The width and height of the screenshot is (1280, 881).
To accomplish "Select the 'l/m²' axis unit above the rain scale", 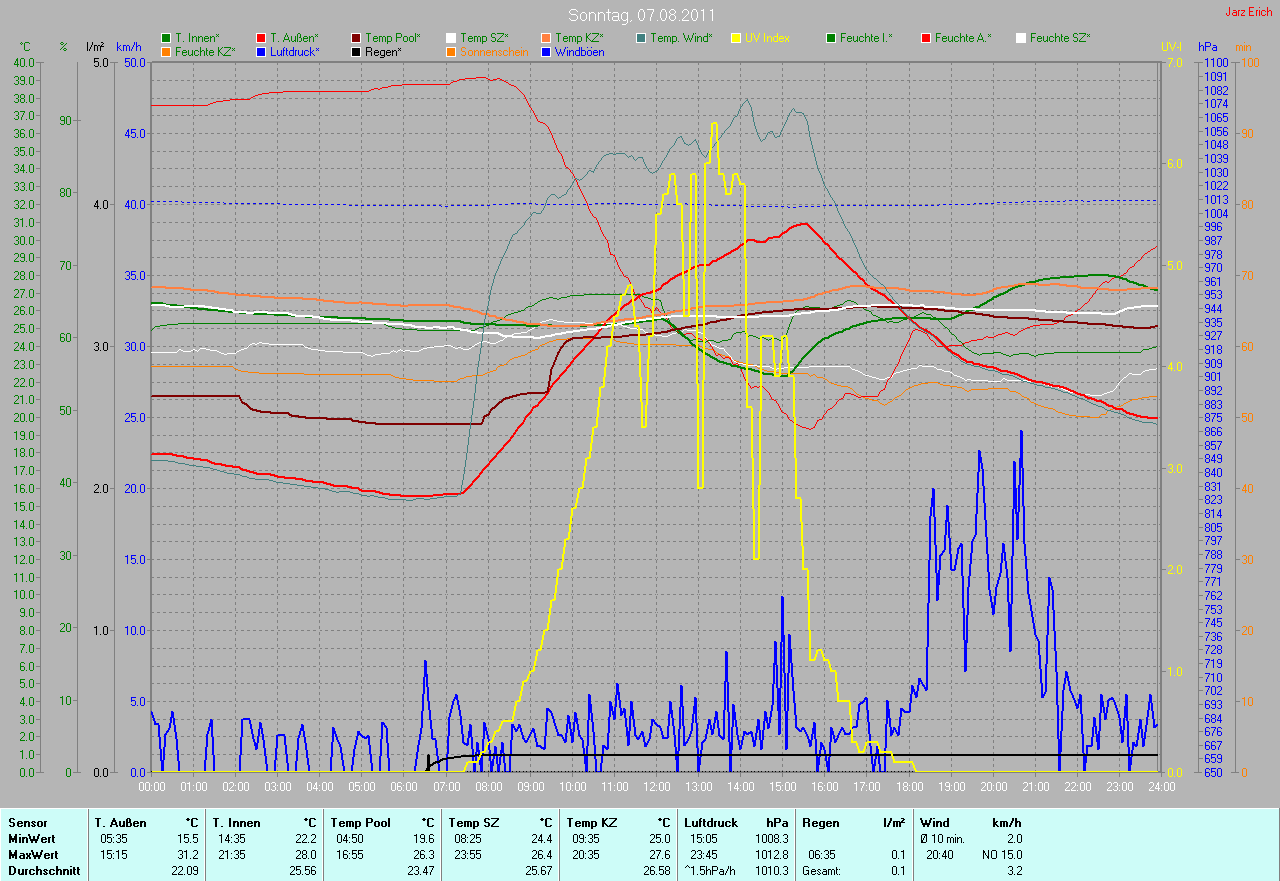I will click(x=95, y=47).
